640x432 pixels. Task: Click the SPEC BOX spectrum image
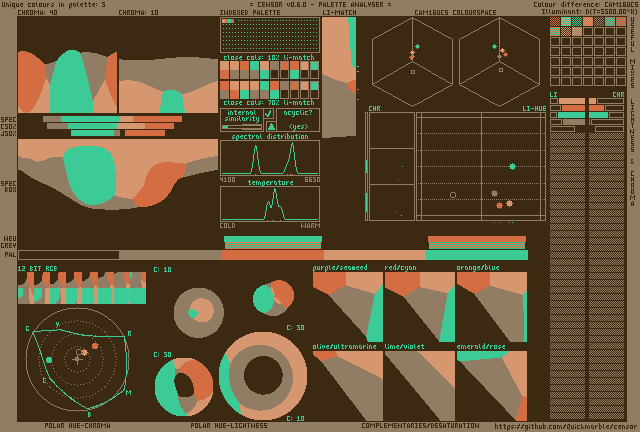[x=118, y=174]
